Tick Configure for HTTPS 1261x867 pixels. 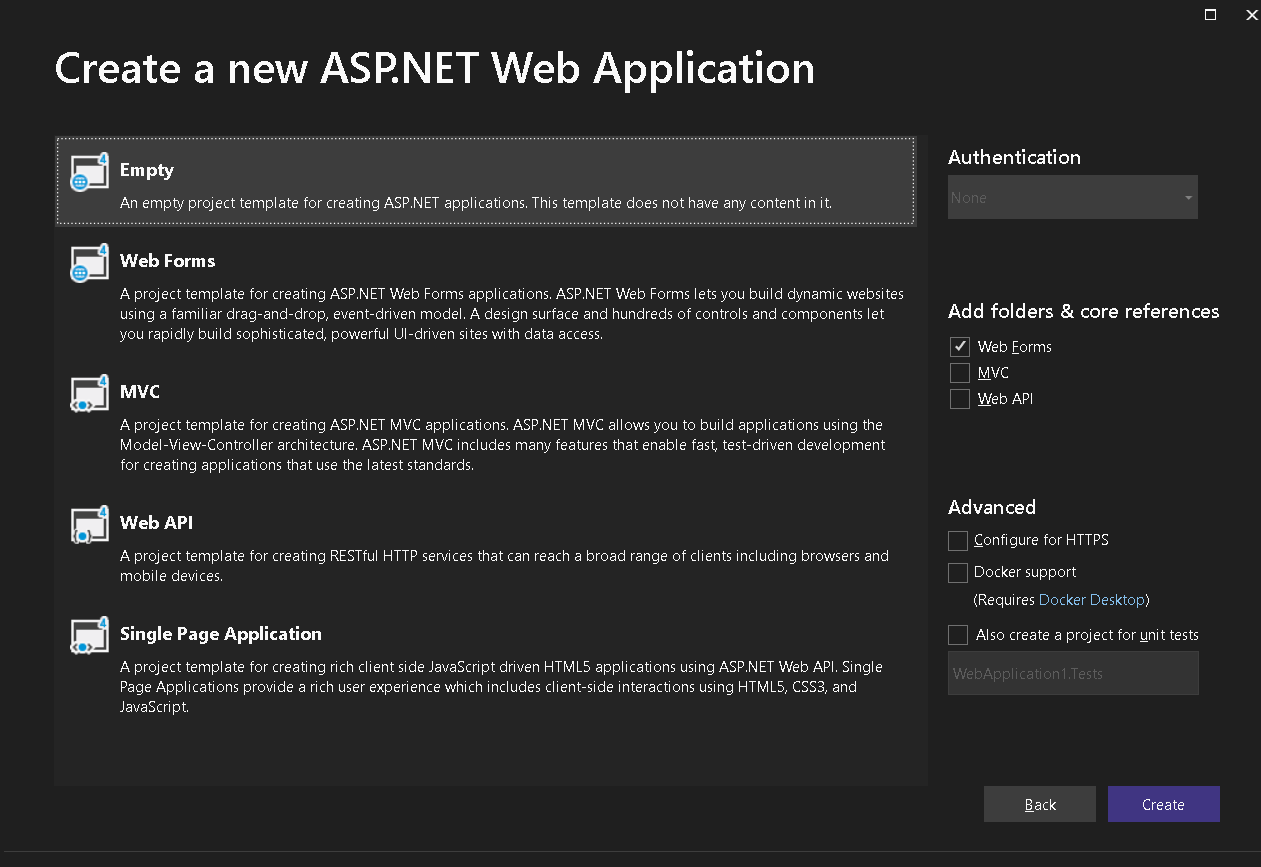(x=958, y=541)
